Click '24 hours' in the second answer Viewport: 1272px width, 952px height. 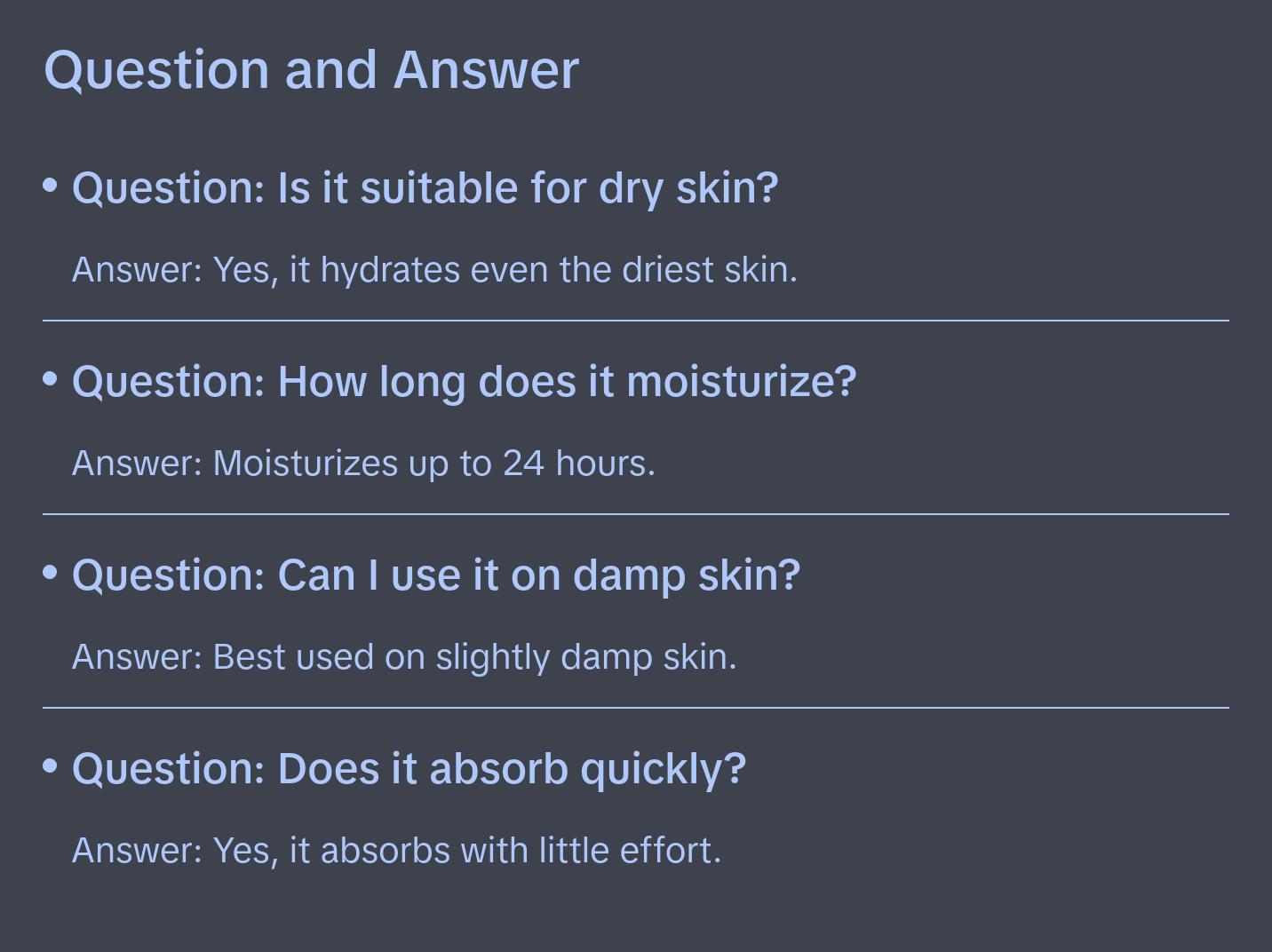pyautogui.click(x=578, y=464)
